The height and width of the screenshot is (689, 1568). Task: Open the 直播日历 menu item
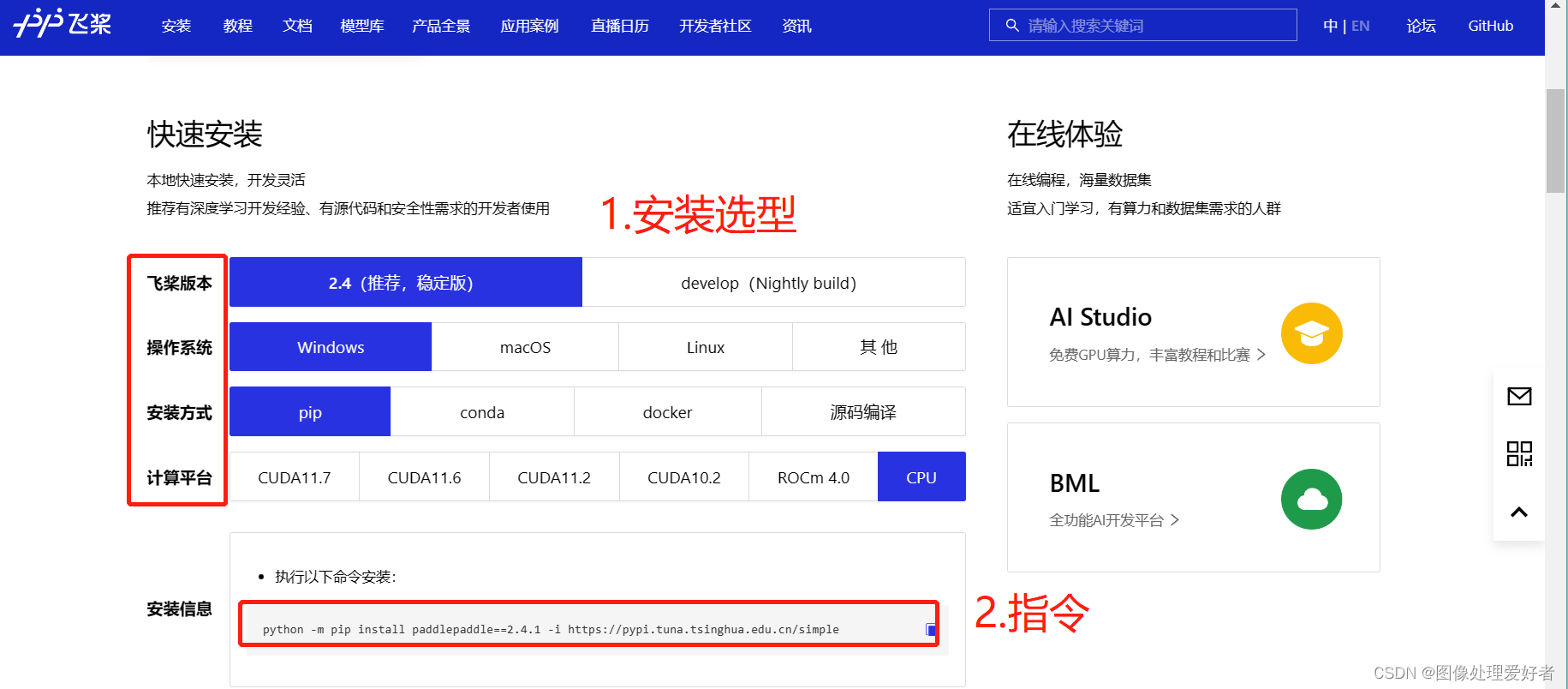(620, 26)
